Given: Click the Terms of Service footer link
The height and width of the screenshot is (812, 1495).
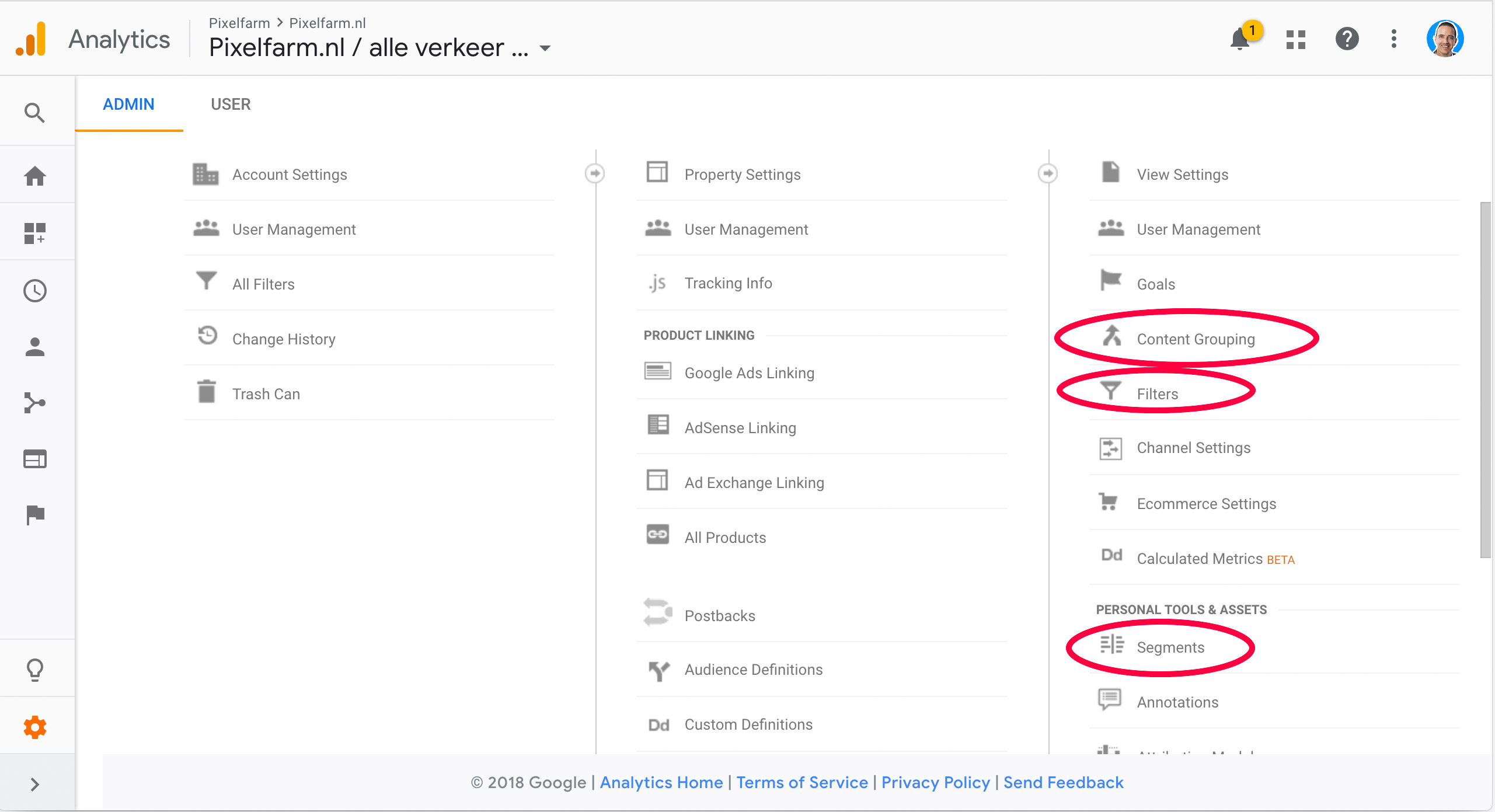Looking at the screenshot, I should 802,782.
